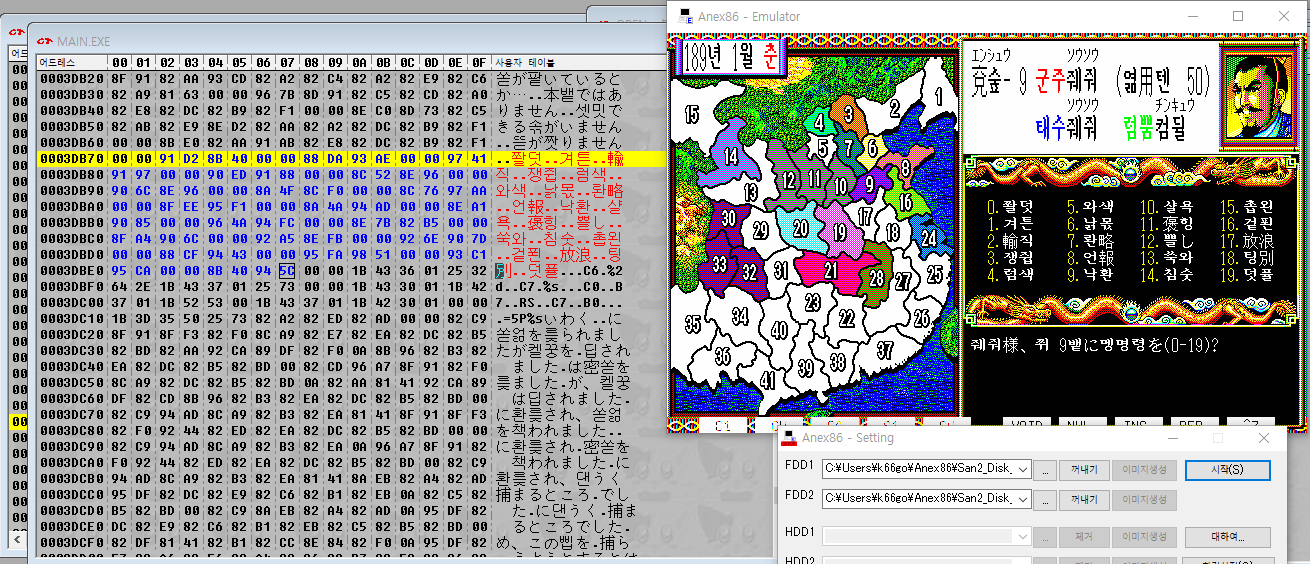
Task: Select magenta province 9 on the map
Action: tap(869, 183)
